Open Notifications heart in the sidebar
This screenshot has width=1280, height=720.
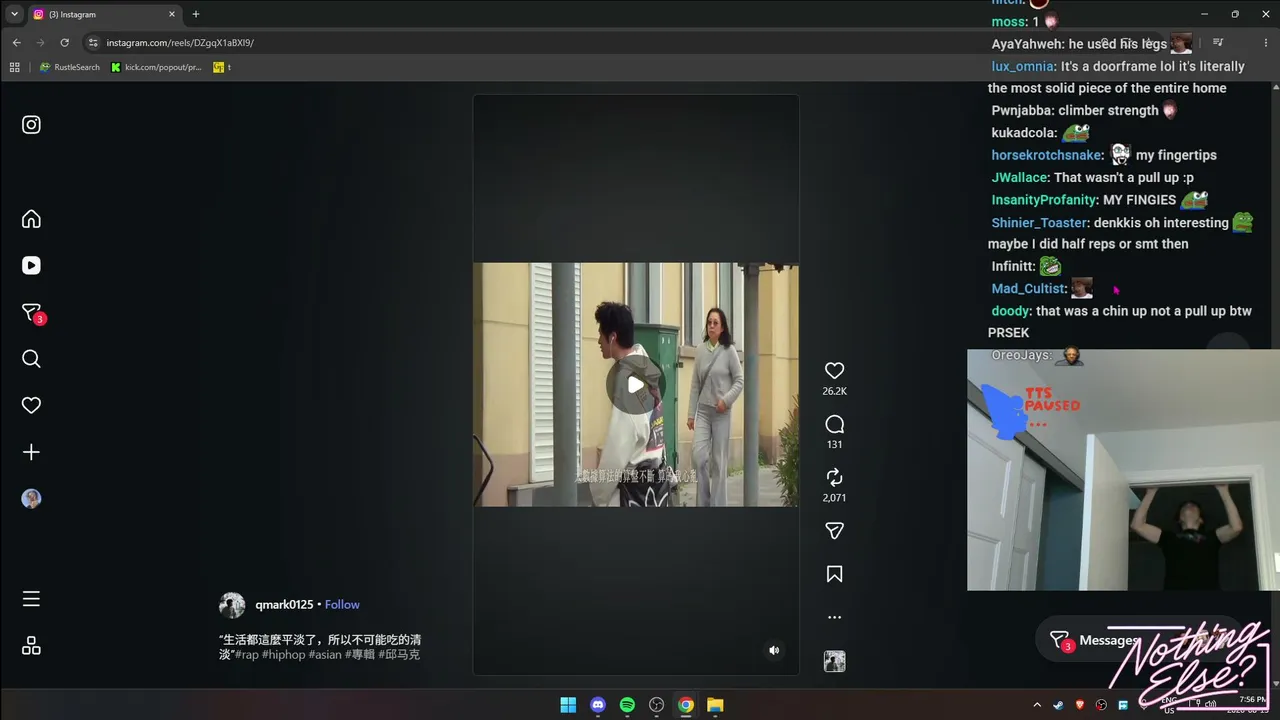click(31, 405)
